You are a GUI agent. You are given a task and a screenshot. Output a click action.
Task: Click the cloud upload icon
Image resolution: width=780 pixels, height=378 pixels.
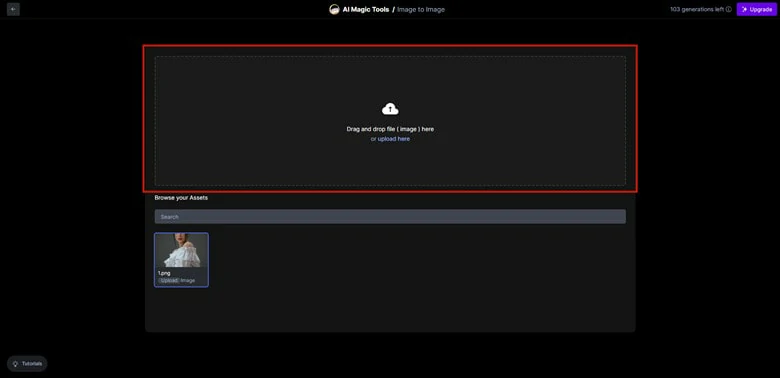coord(390,109)
